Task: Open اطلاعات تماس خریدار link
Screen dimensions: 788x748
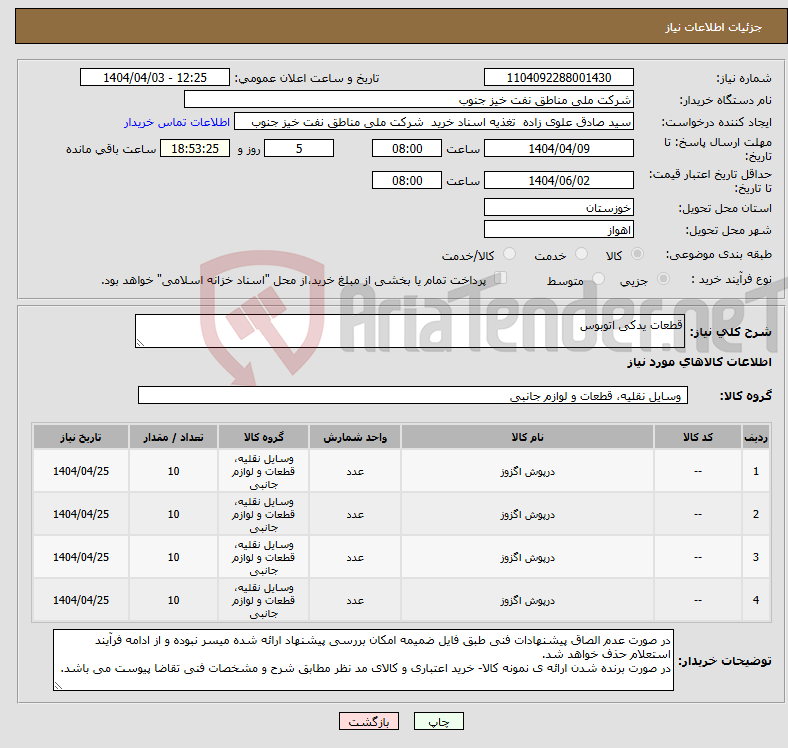Action: click(x=177, y=122)
